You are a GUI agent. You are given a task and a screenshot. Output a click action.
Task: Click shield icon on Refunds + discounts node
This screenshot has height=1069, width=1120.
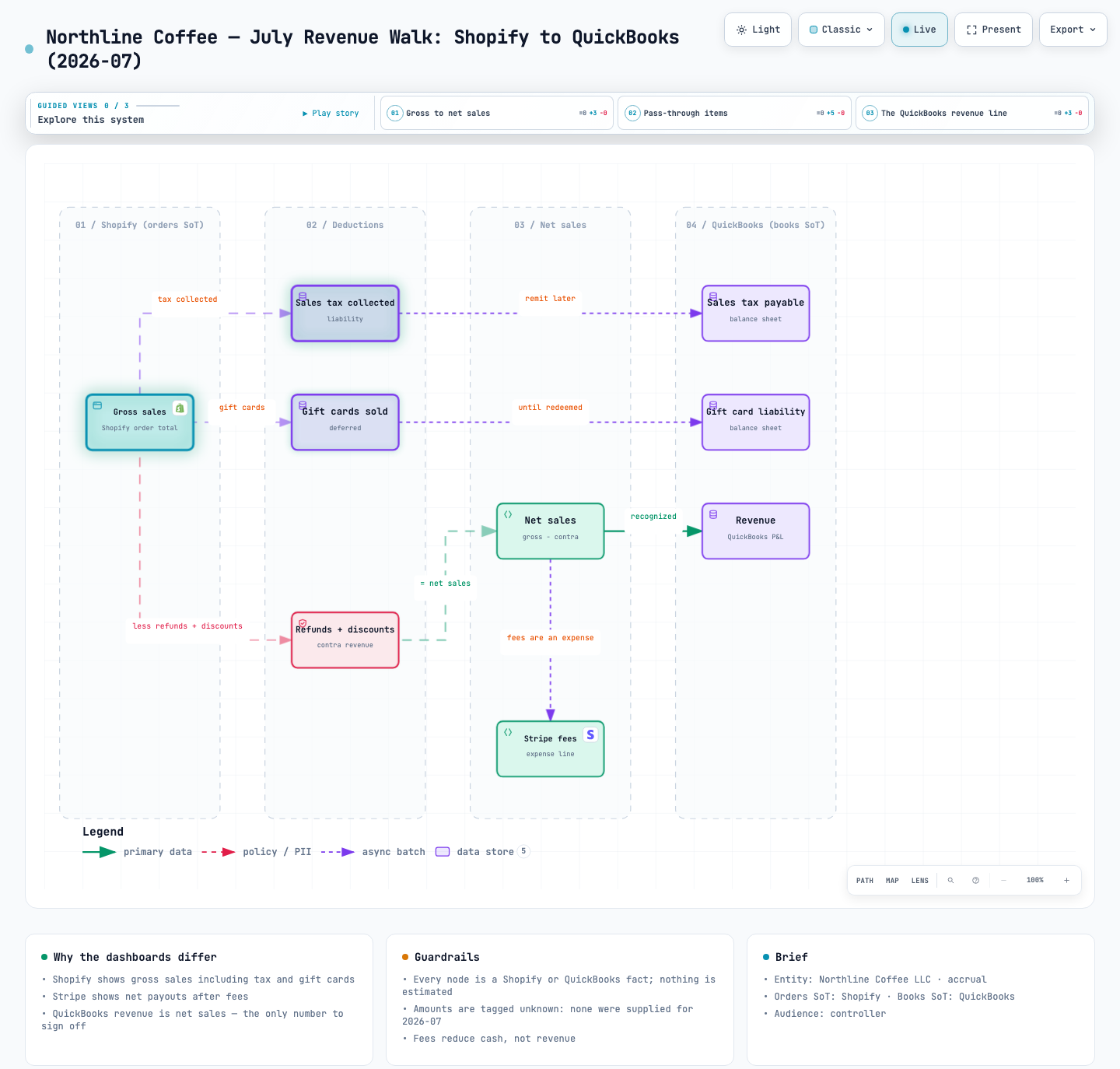coord(303,623)
